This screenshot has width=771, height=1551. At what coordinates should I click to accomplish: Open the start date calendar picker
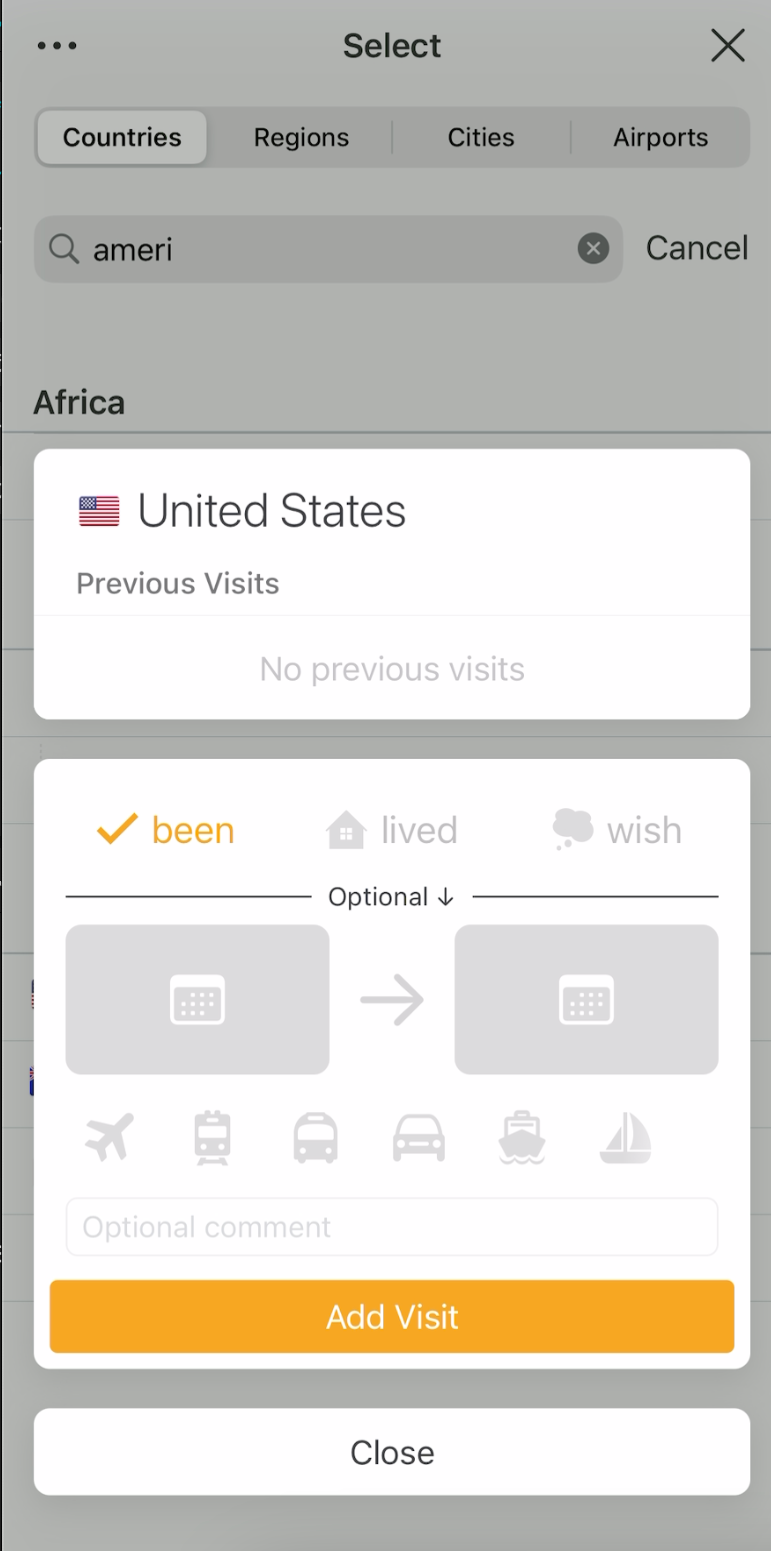pos(197,999)
